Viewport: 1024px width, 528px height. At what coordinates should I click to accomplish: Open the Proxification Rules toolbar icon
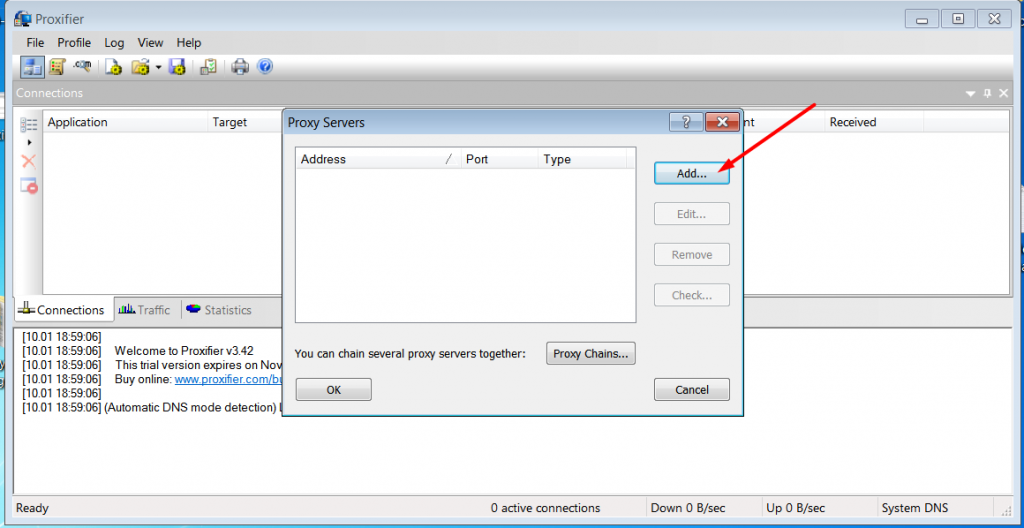(x=56, y=66)
